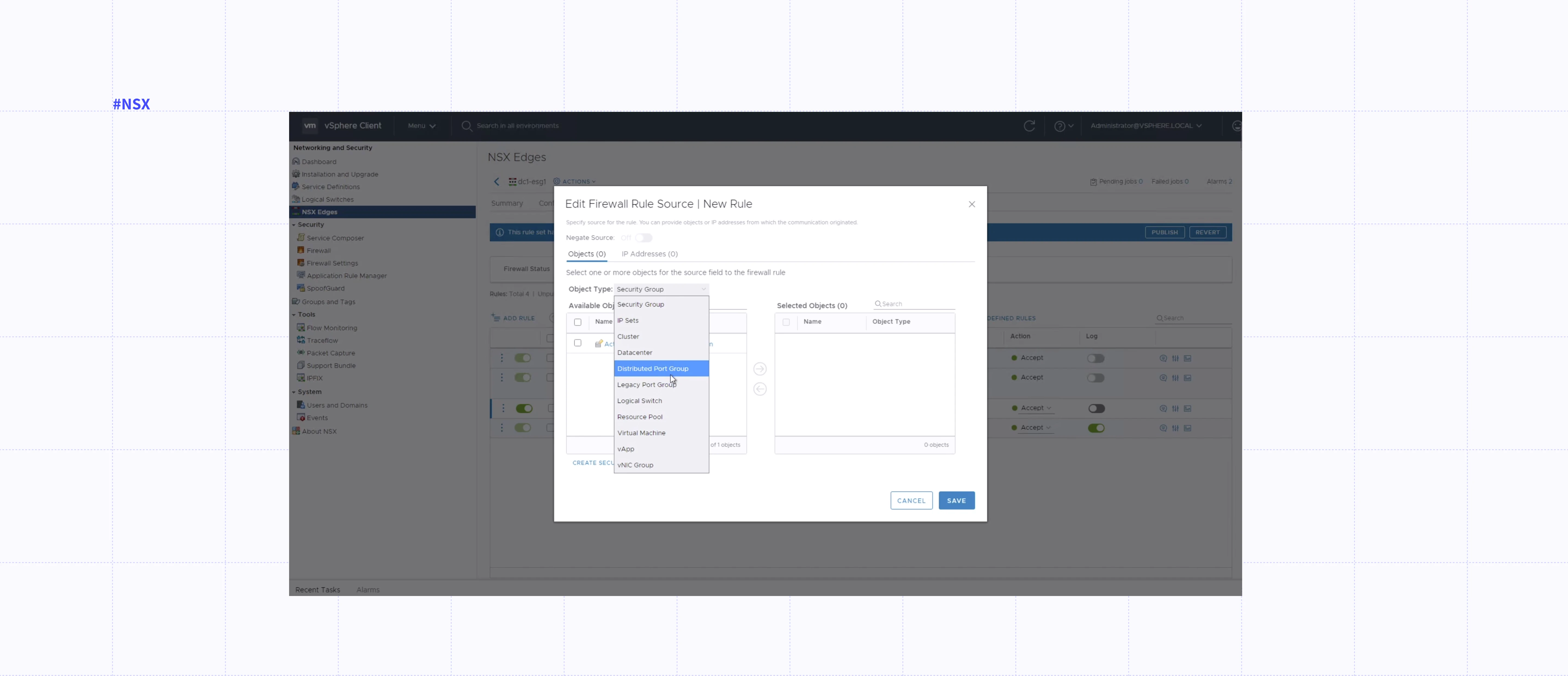This screenshot has height=676, width=1568.
Task: Click the back arrow next to dc1-esg1
Action: coord(497,181)
